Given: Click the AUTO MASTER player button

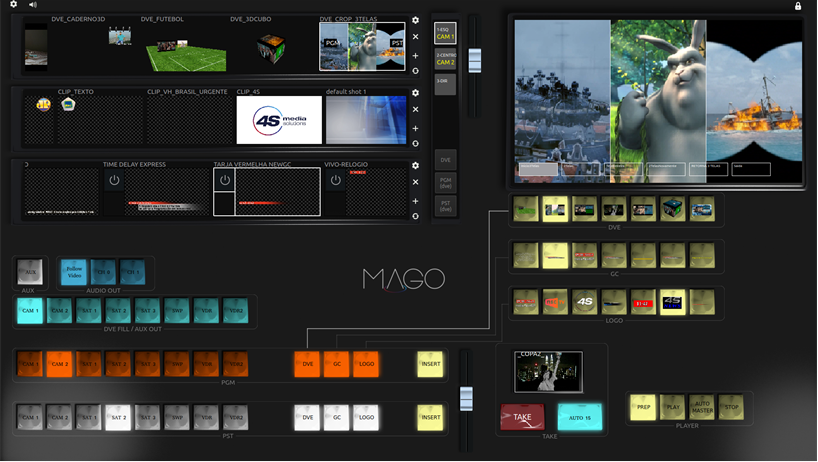Looking at the screenshot, I should [702, 407].
